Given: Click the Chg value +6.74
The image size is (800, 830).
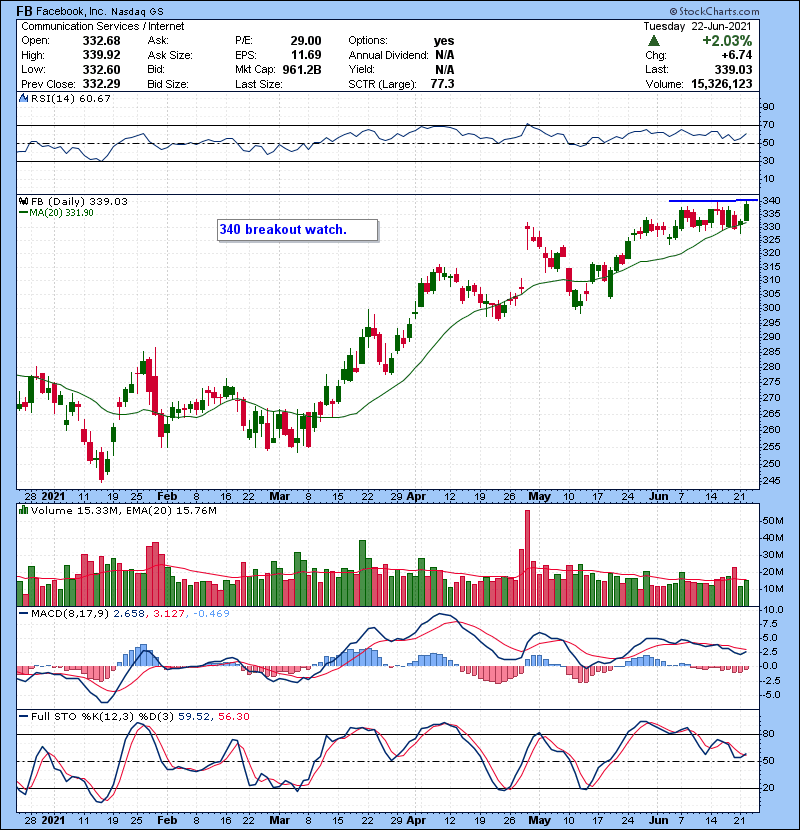Looking at the screenshot, I should 736,55.
